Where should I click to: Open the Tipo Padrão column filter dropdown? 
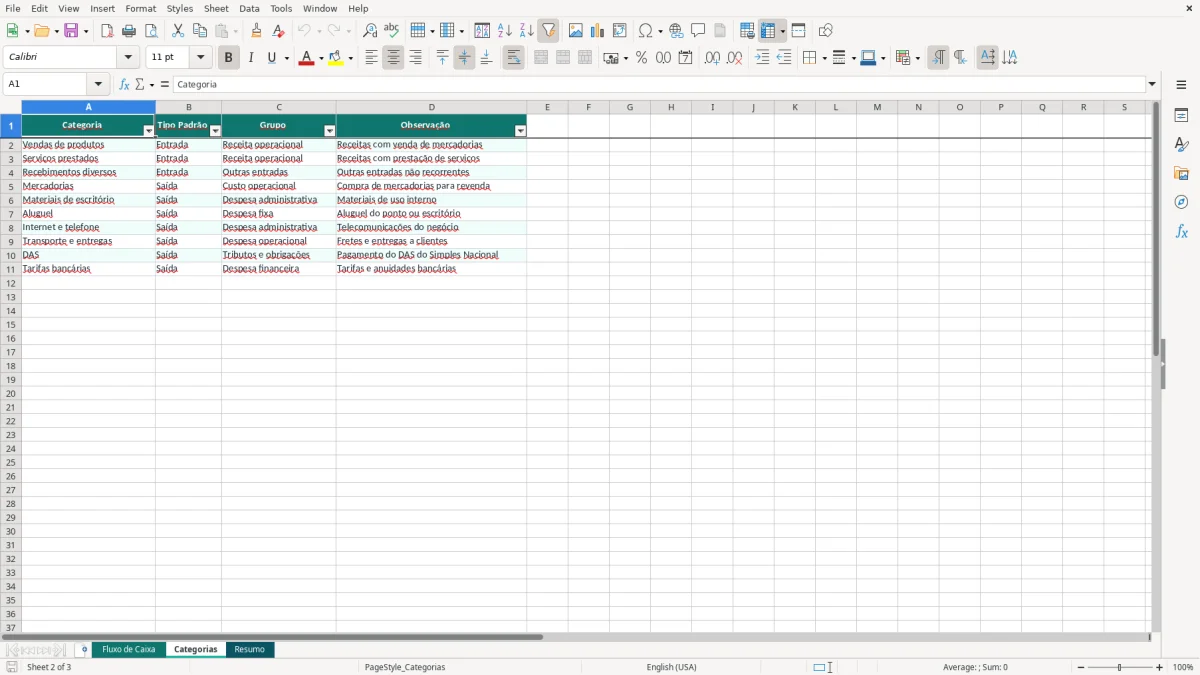coord(215,131)
